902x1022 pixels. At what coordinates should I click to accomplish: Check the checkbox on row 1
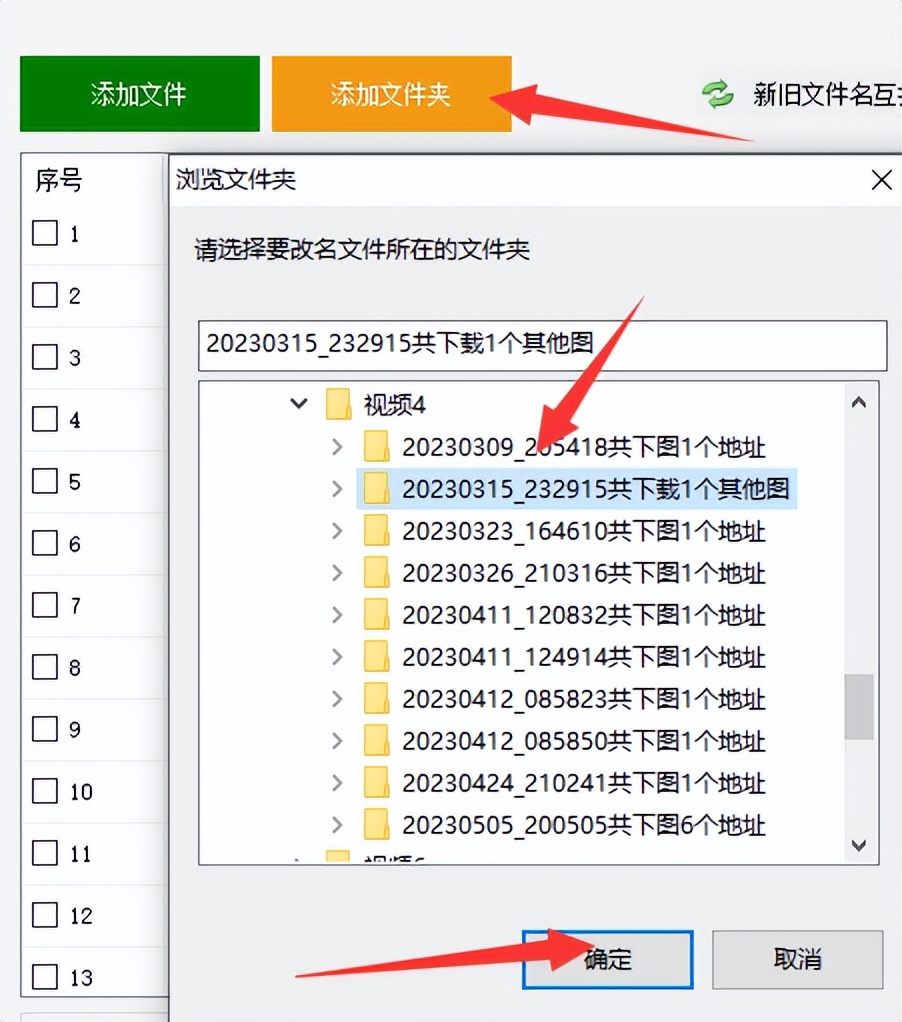click(x=44, y=233)
